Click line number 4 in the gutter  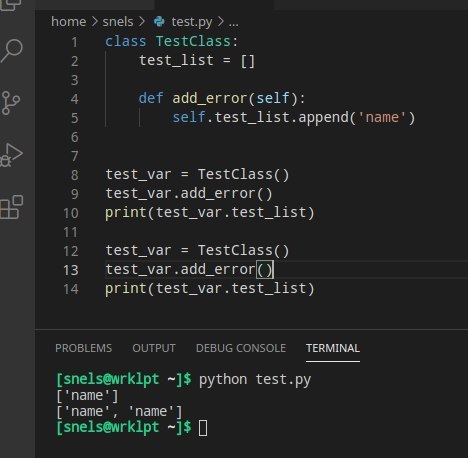point(75,99)
